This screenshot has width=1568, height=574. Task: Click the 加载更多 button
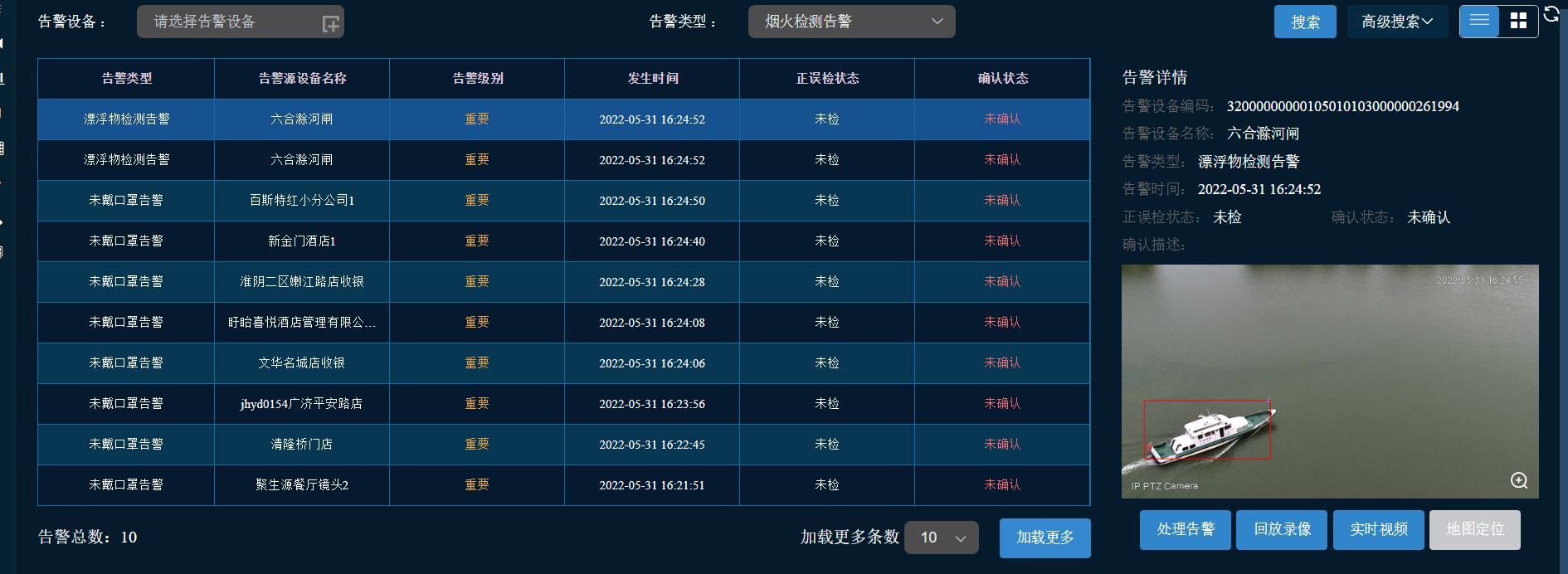pyautogui.click(x=1045, y=538)
